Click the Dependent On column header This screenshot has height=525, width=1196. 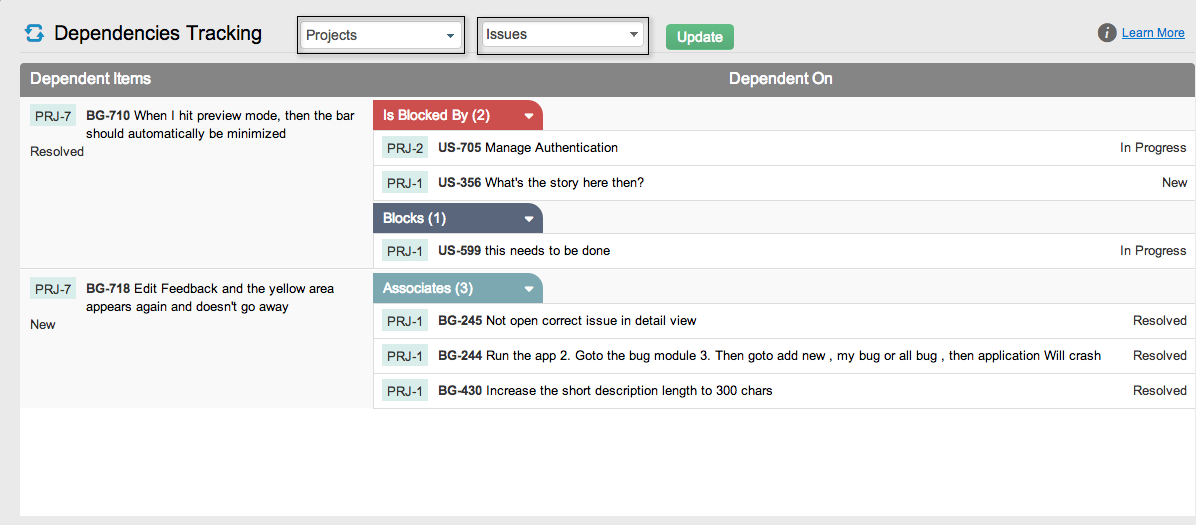[x=780, y=79]
